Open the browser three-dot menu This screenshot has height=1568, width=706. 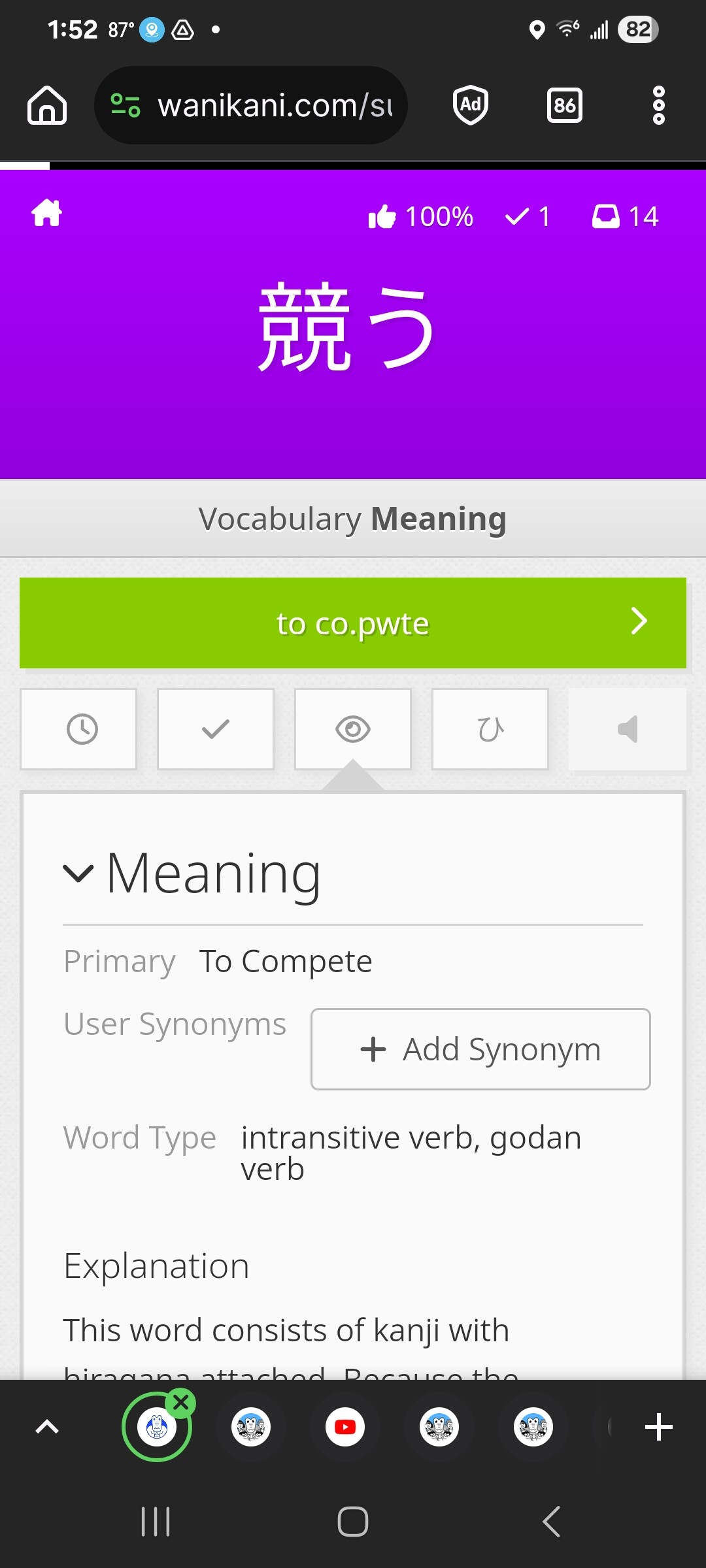click(x=658, y=105)
